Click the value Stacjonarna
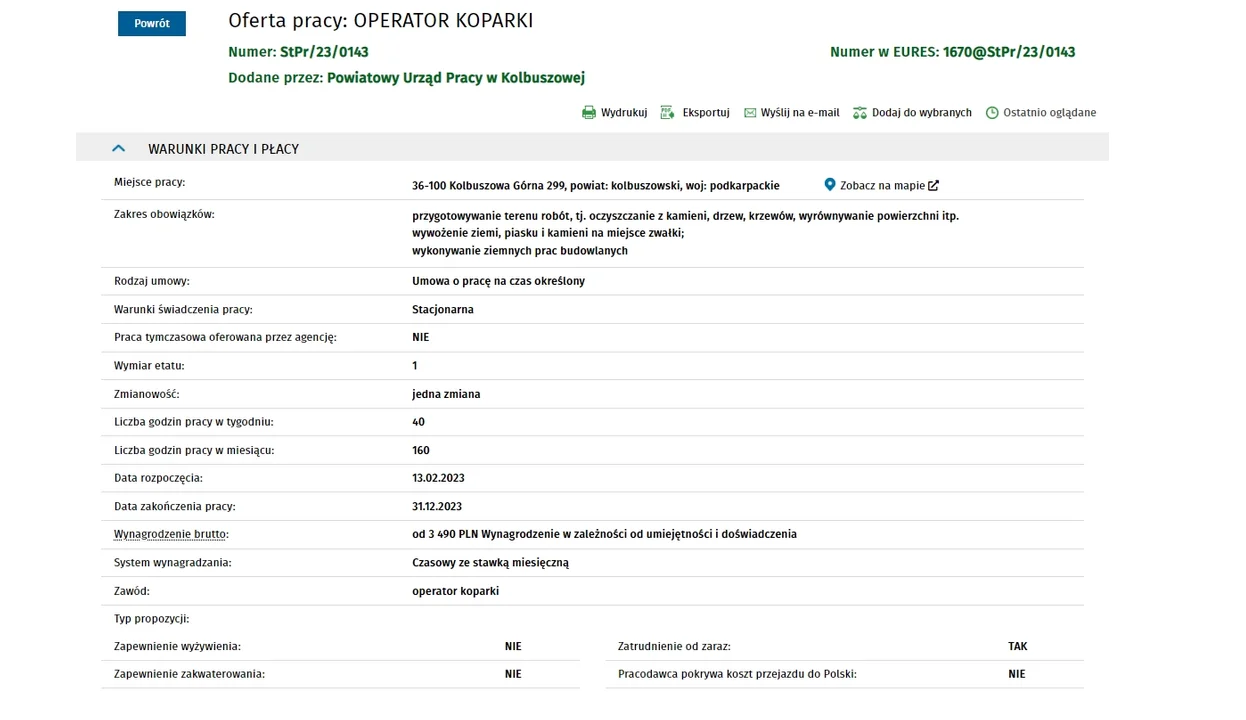The height and width of the screenshot is (720, 1246). click(443, 310)
